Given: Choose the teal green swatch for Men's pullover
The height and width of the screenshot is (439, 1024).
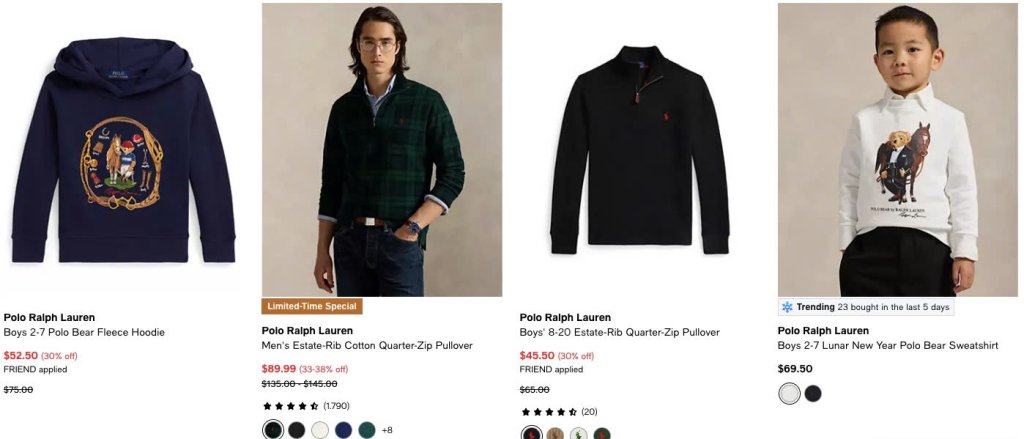Looking at the screenshot, I should pos(367,430).
